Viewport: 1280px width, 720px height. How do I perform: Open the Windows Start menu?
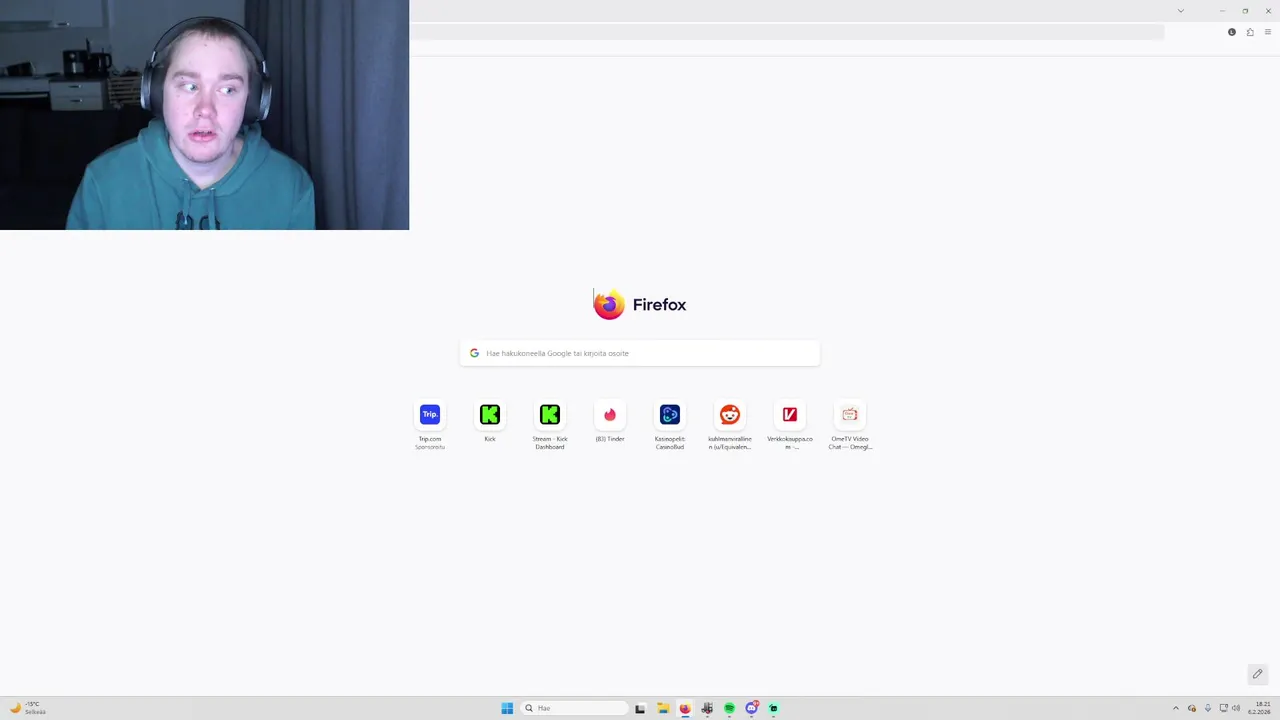507,708
